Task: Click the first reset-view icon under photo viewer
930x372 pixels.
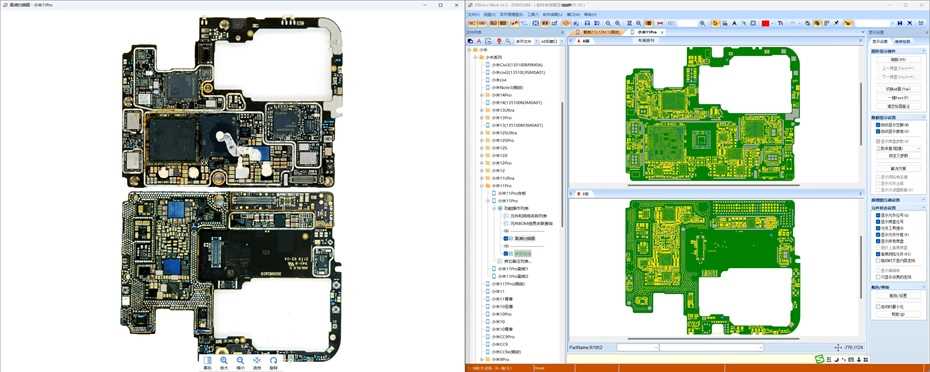Action: [207, 361]
